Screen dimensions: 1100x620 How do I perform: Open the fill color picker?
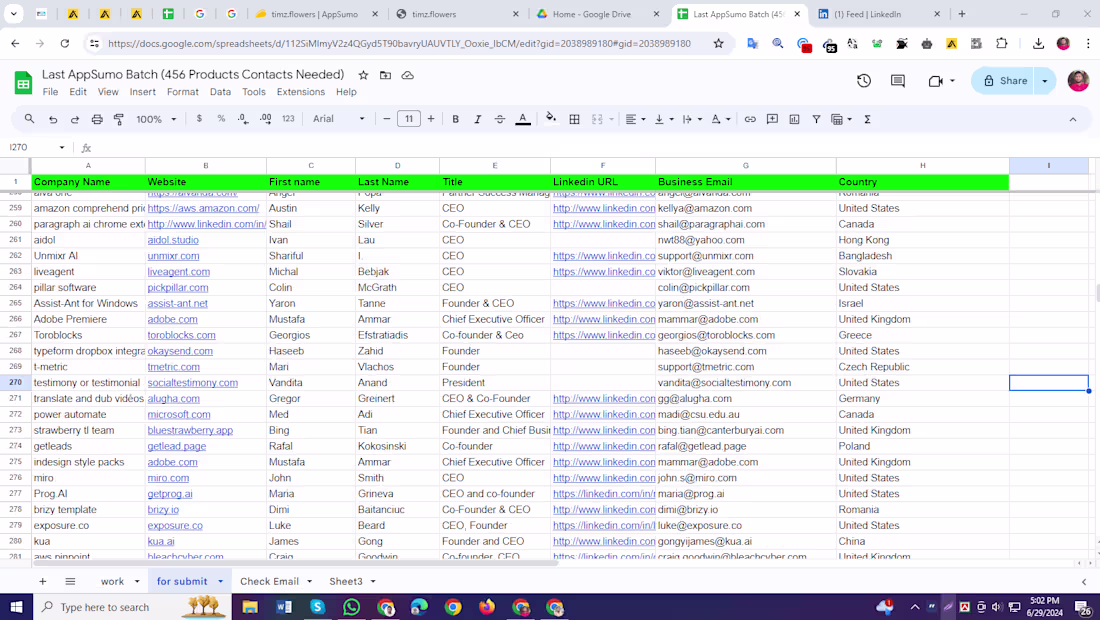(x=551, y=119)
